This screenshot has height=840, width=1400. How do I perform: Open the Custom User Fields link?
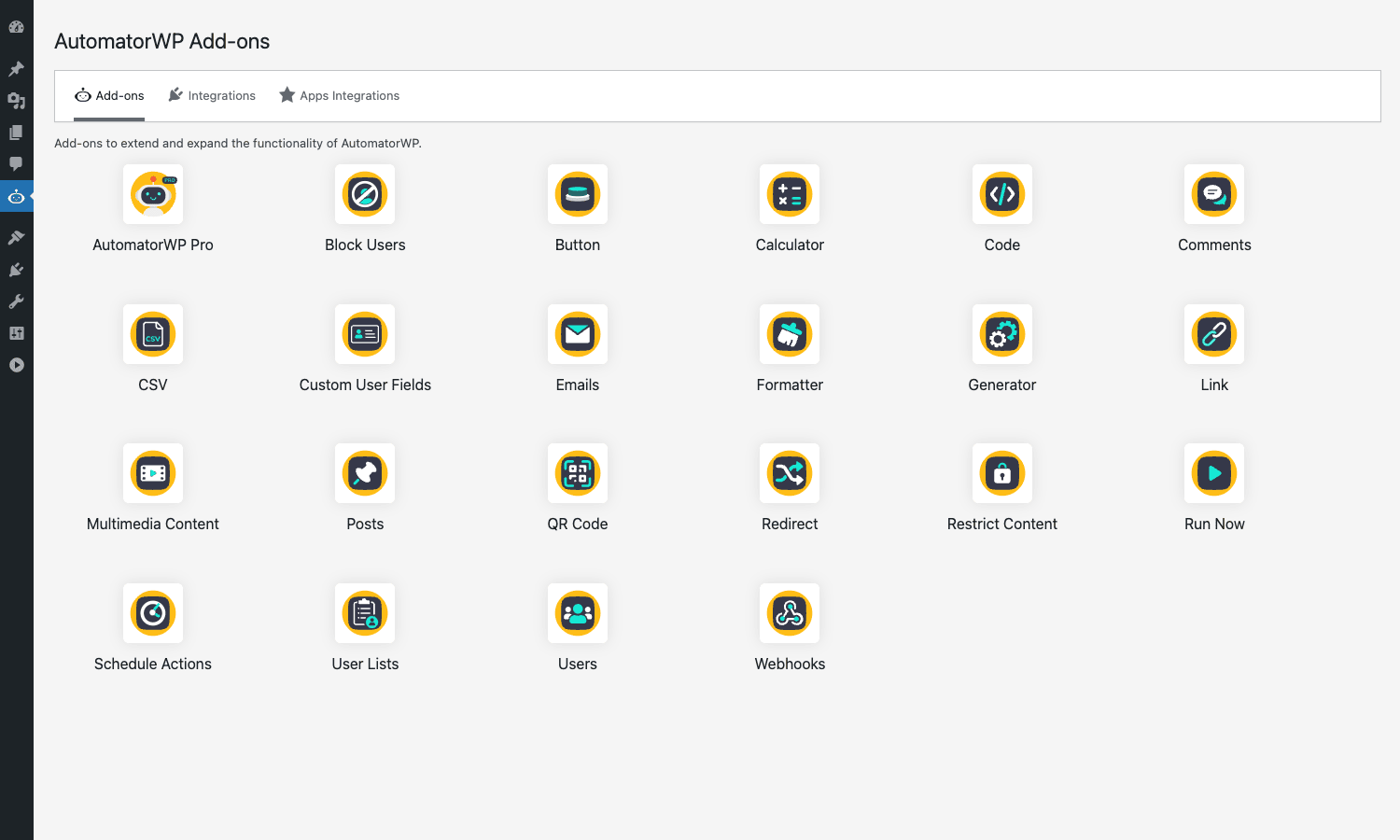pyautogui.click(x=365, y=385)
